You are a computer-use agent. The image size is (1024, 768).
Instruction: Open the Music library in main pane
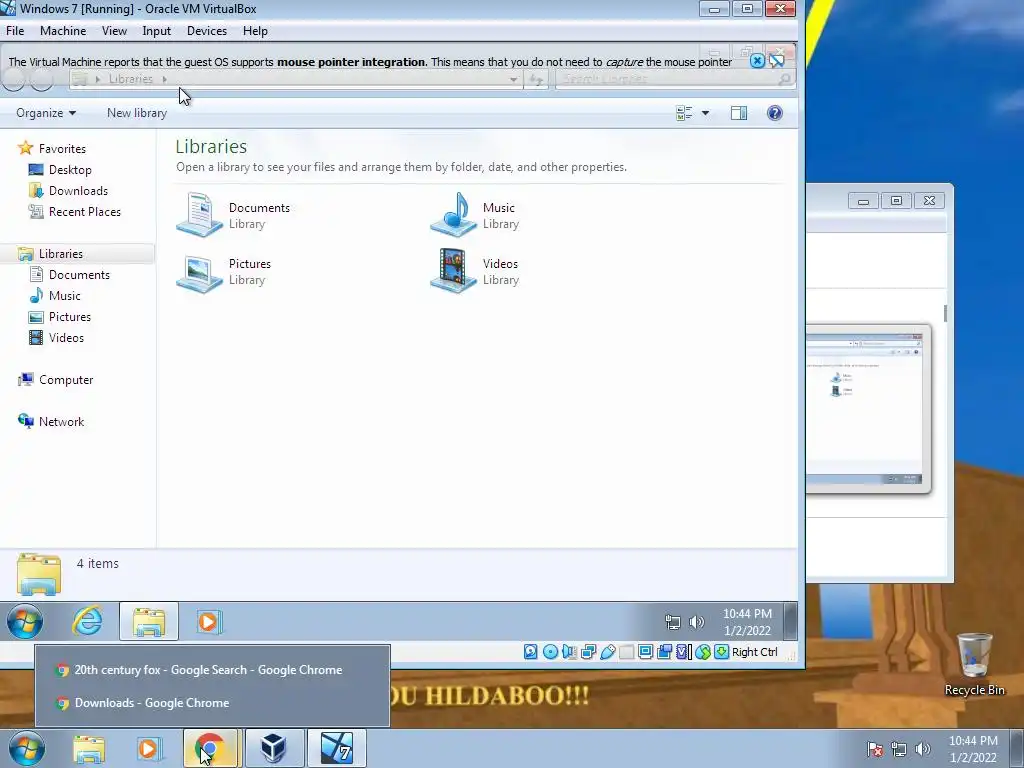tap(475, 215)
